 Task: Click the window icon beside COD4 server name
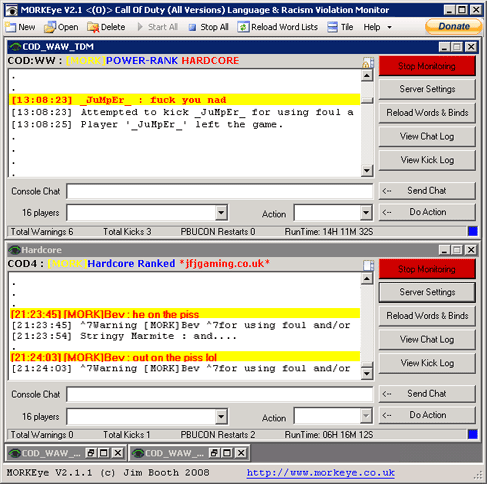coord(368,265)
